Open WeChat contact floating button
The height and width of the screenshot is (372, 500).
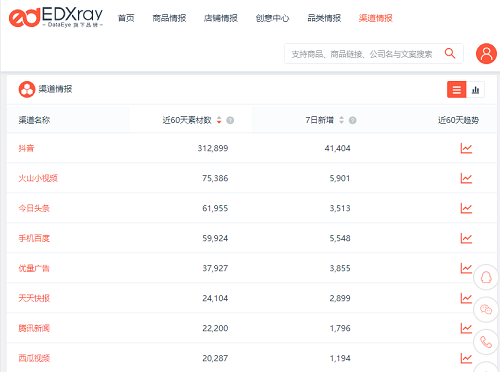[486, 309]
